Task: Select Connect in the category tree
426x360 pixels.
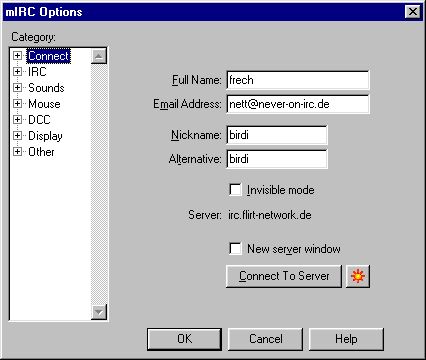Action: tap(49, 56)
